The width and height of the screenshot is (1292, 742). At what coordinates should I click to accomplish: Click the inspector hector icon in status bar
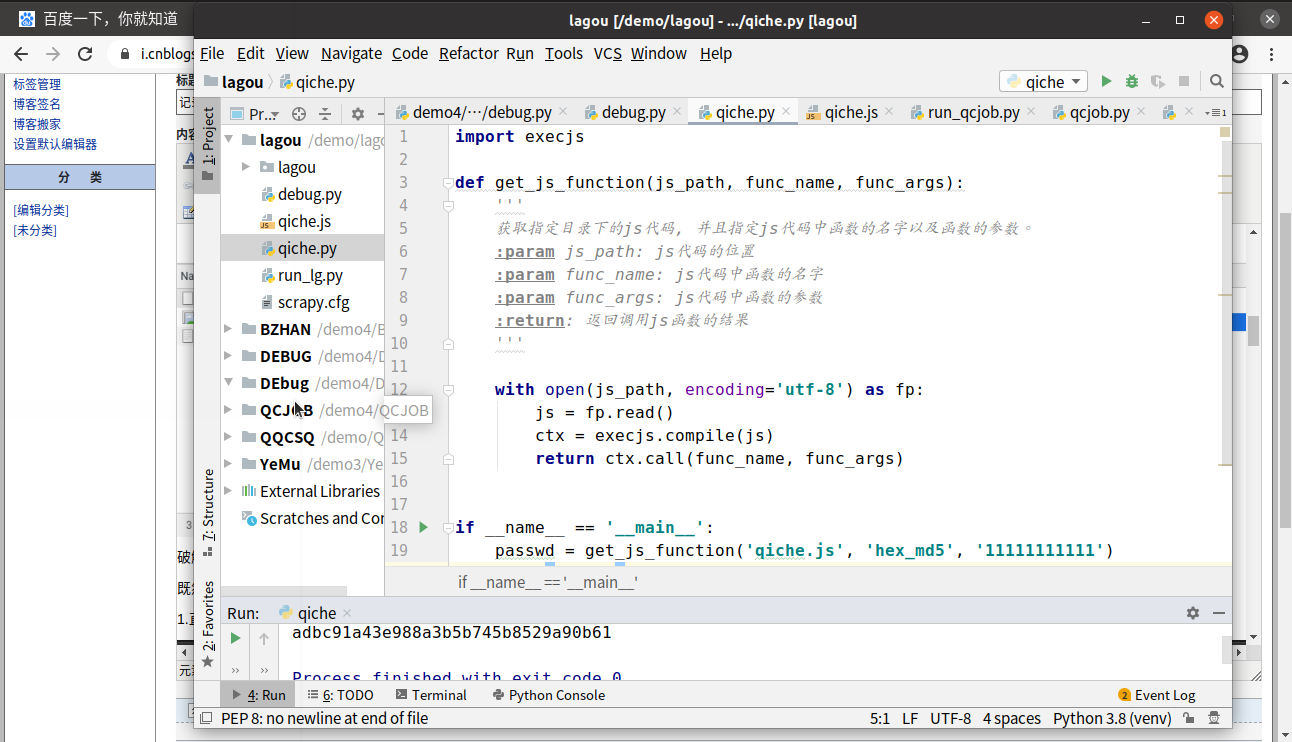1214,718
